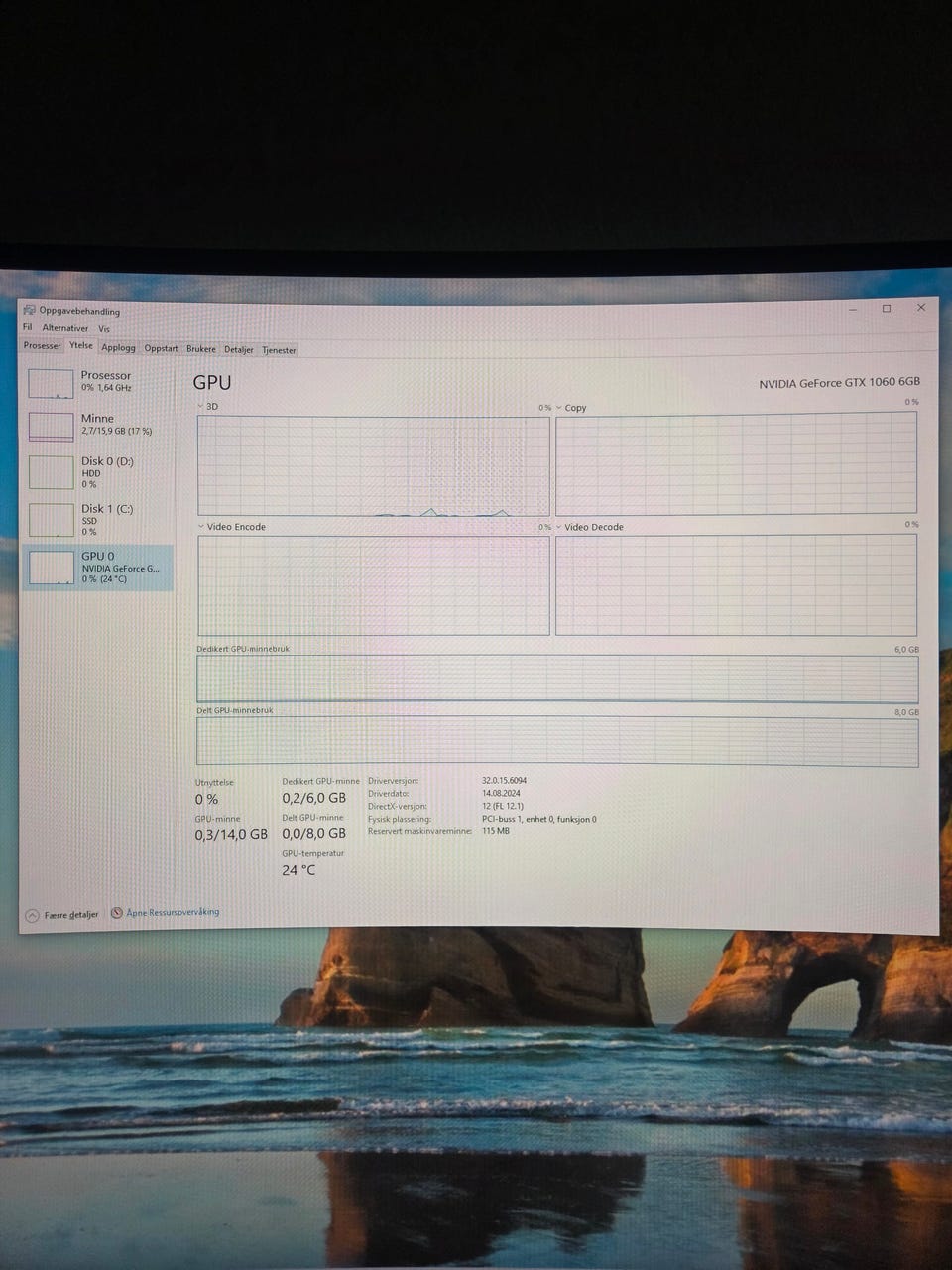Go to the Detaljer tab

(239, 350)
